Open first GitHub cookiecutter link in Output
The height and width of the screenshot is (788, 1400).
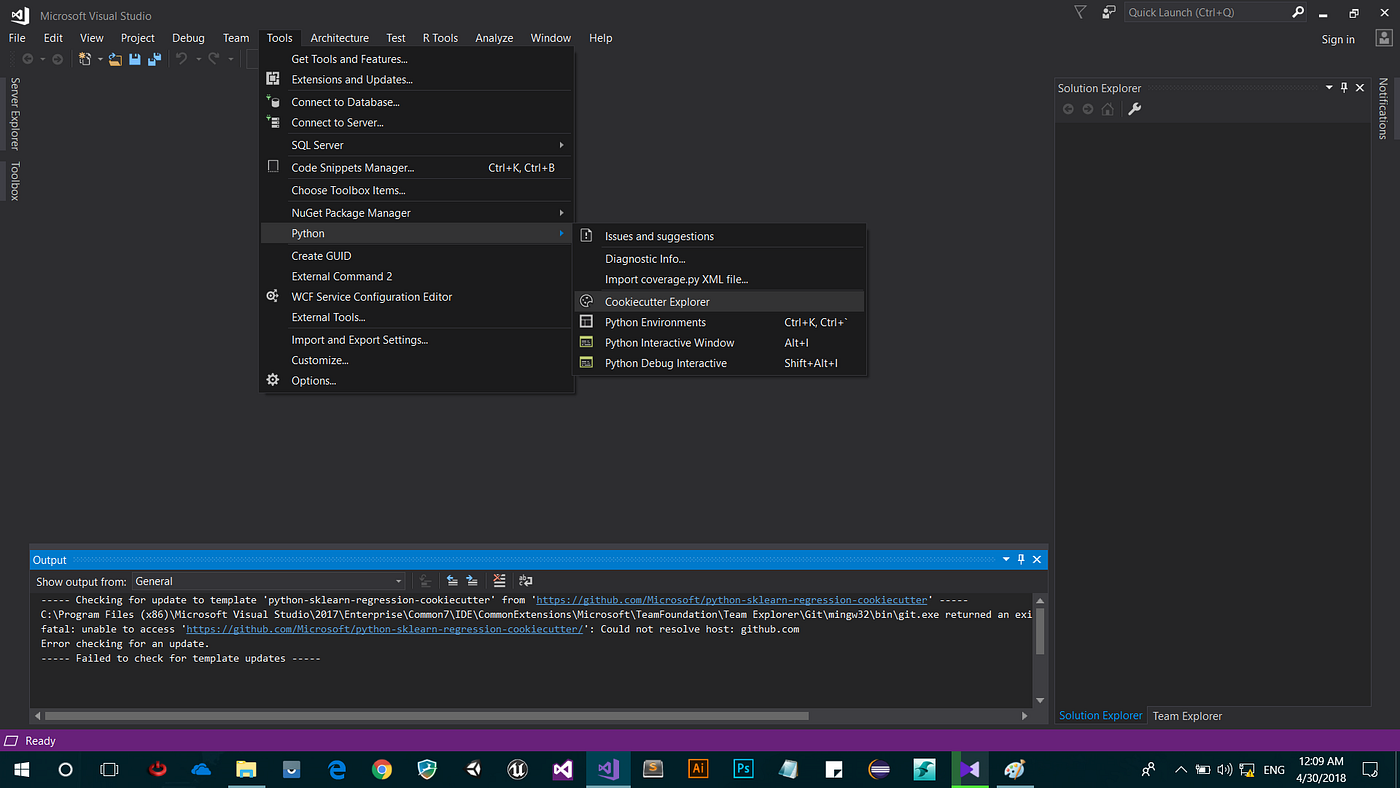(733, 600)
